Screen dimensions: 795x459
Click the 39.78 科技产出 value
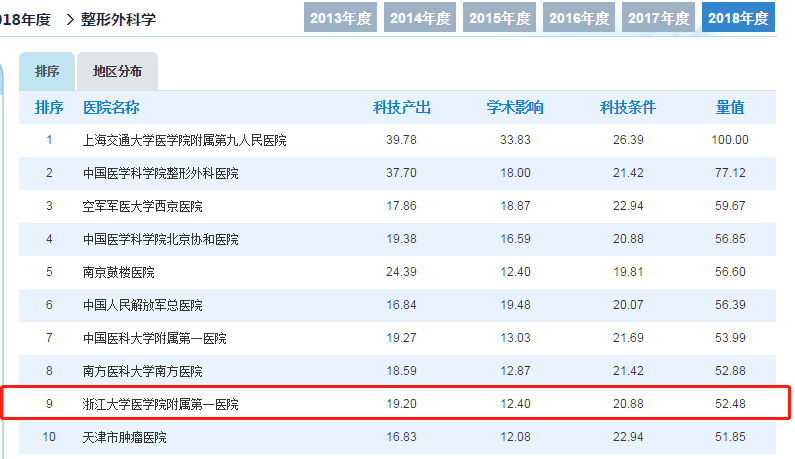(x=402, y=140)
